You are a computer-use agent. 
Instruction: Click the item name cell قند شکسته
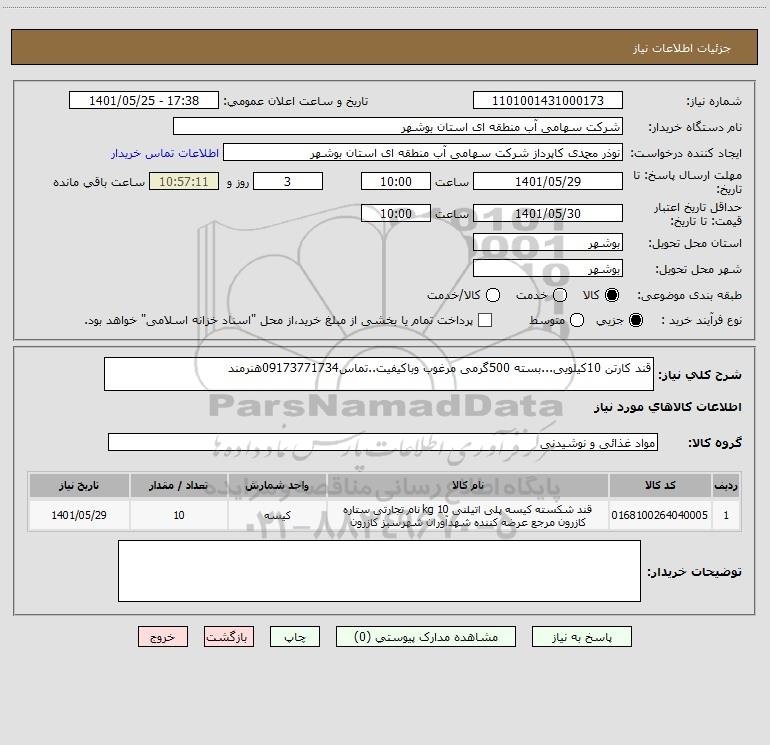468,515
